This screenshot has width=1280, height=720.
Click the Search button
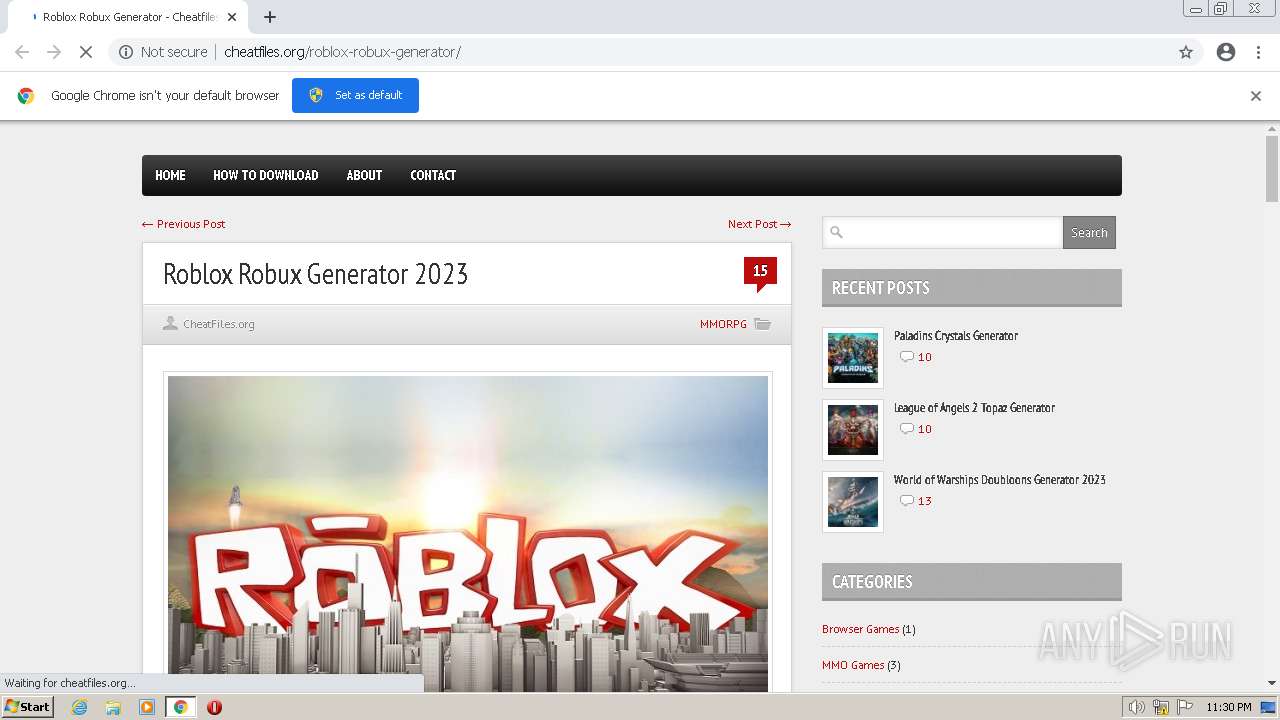point(1089,232)
